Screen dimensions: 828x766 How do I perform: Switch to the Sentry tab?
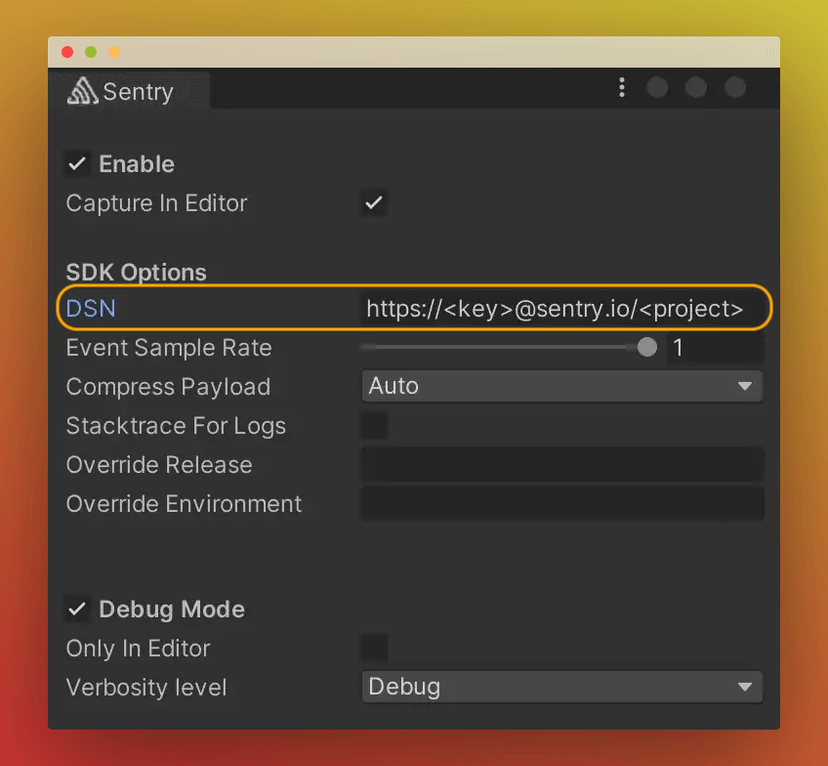[x=130, y=91]
